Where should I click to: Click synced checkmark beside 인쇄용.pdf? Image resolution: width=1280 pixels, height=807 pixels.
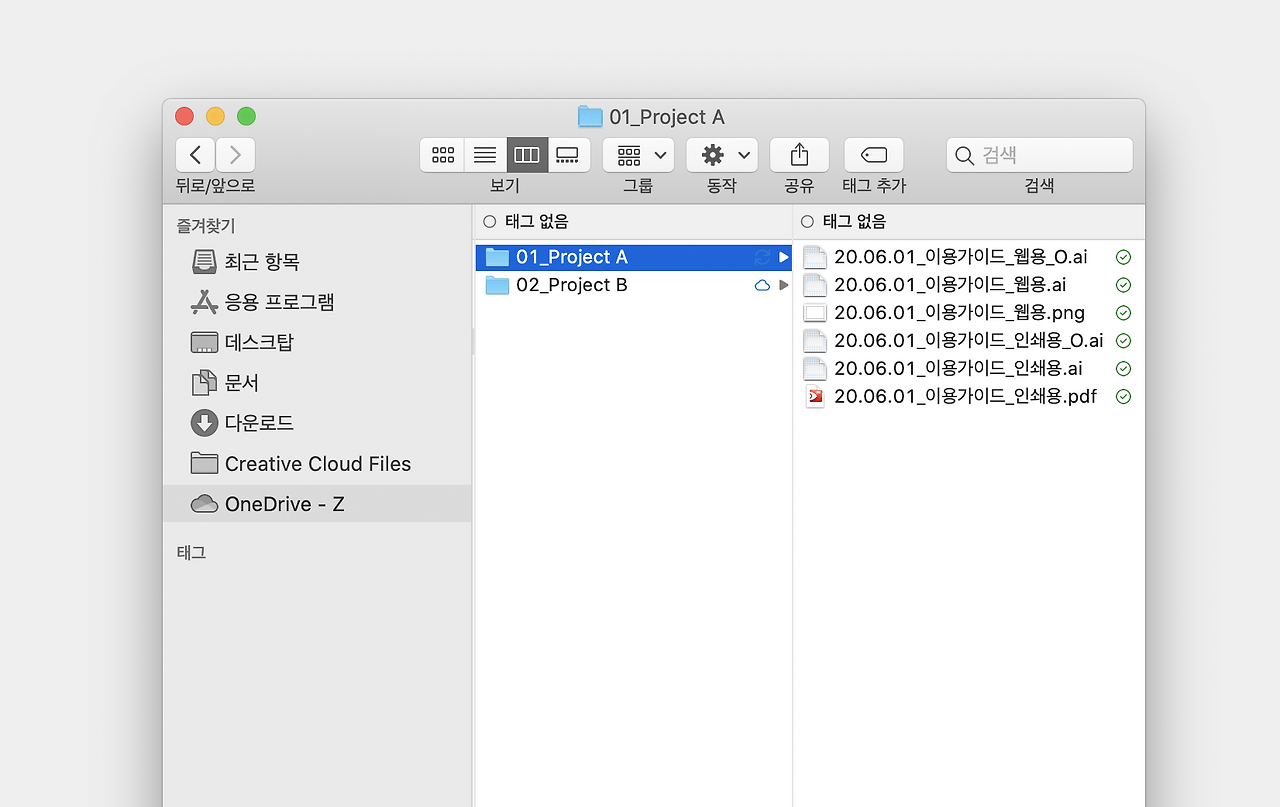click(x=1123, y=396)
